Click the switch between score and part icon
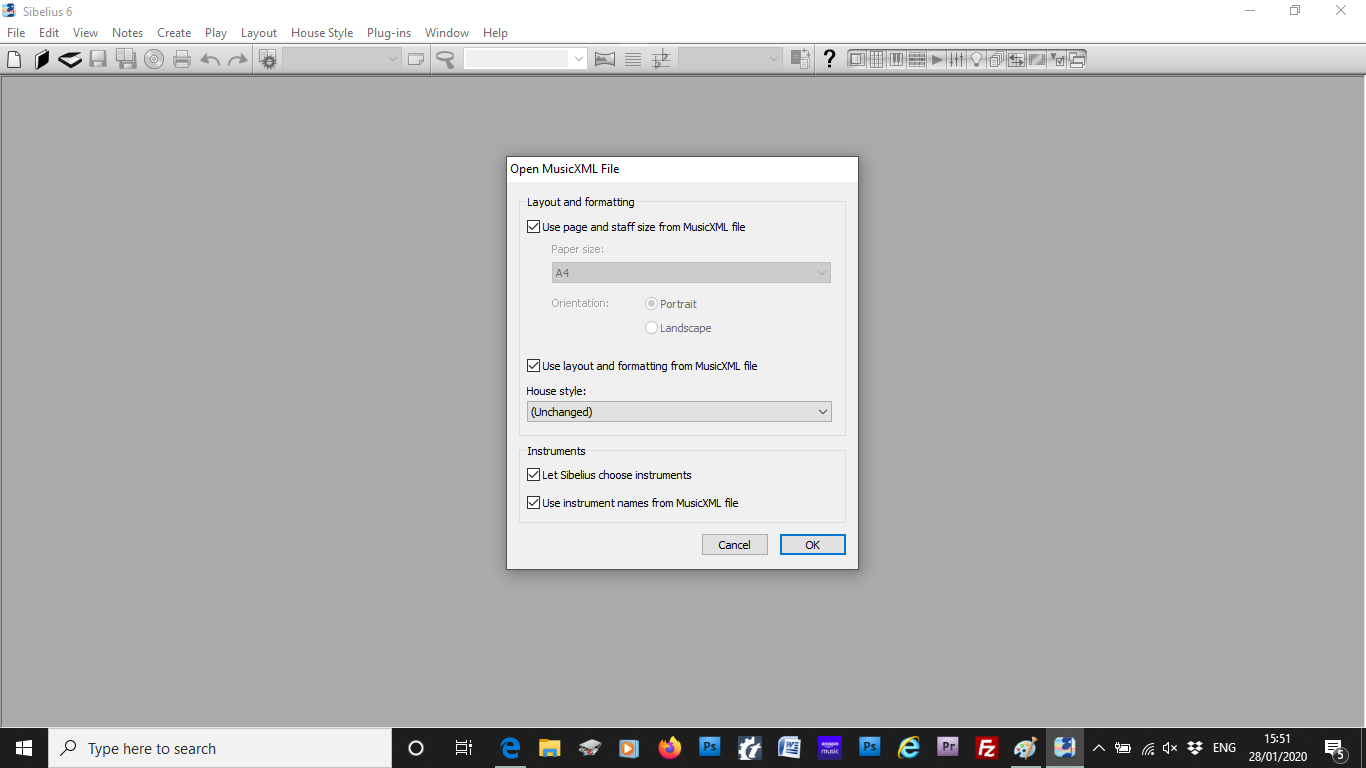This screenshot has width=1366, height=768. 800,59
